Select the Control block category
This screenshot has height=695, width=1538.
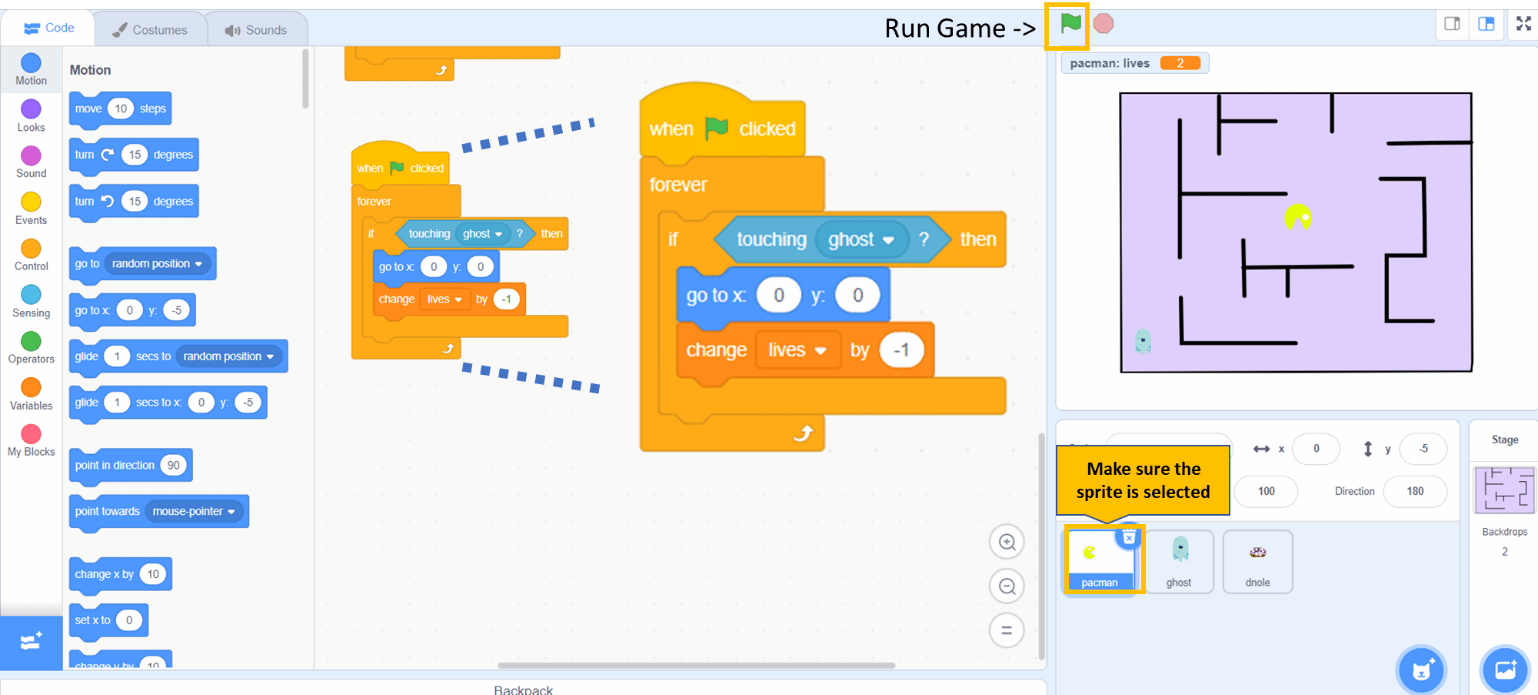[31, 255]
